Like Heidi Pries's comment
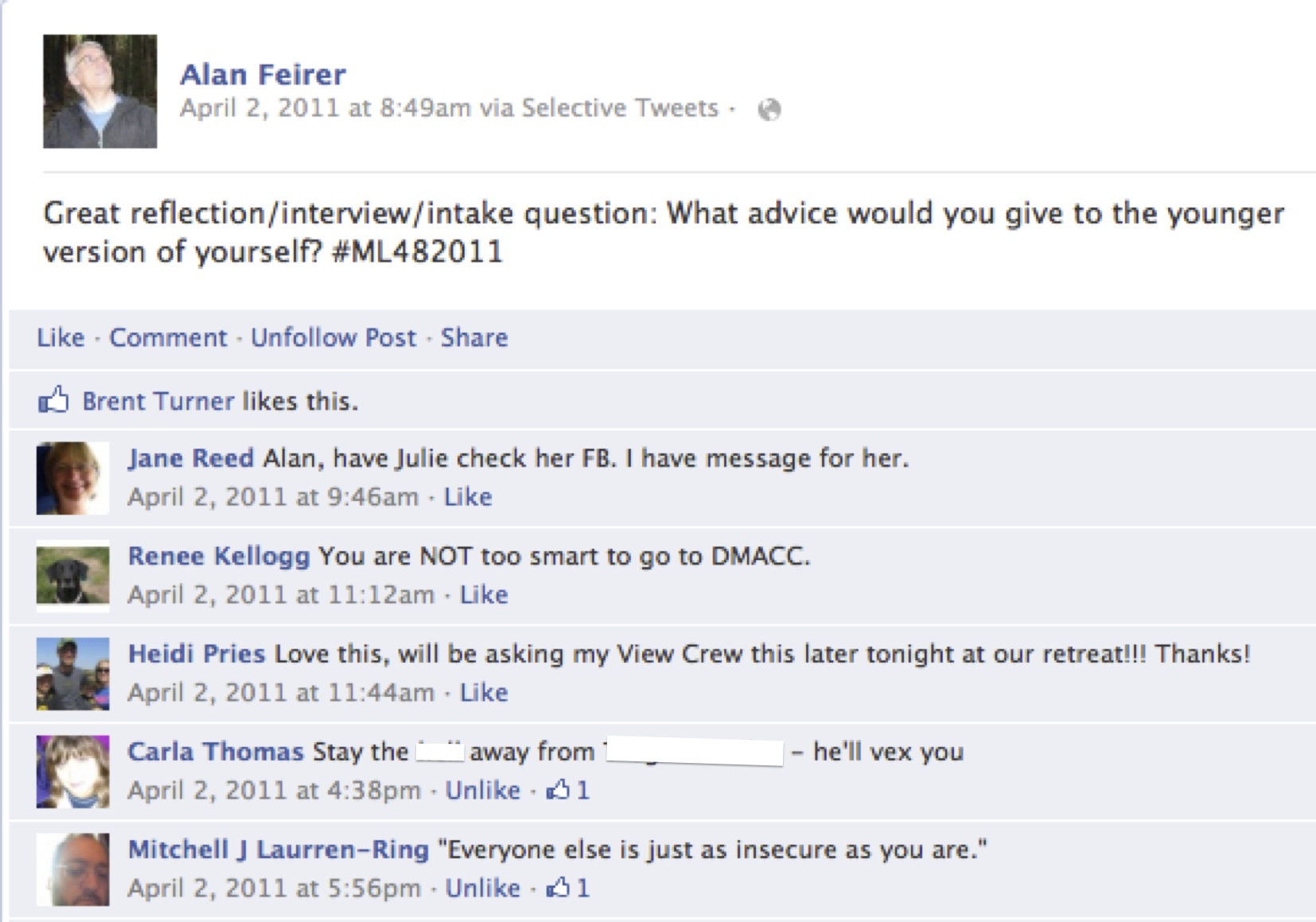 (x=484, y=693)
